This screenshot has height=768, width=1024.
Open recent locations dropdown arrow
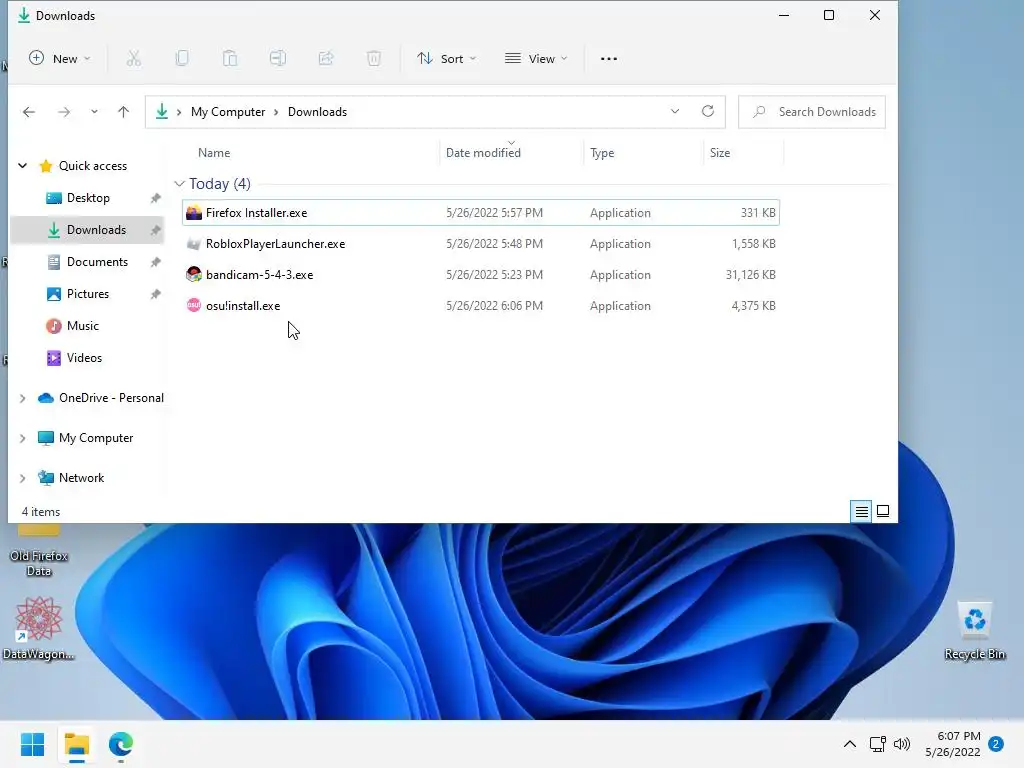[95, 112]
